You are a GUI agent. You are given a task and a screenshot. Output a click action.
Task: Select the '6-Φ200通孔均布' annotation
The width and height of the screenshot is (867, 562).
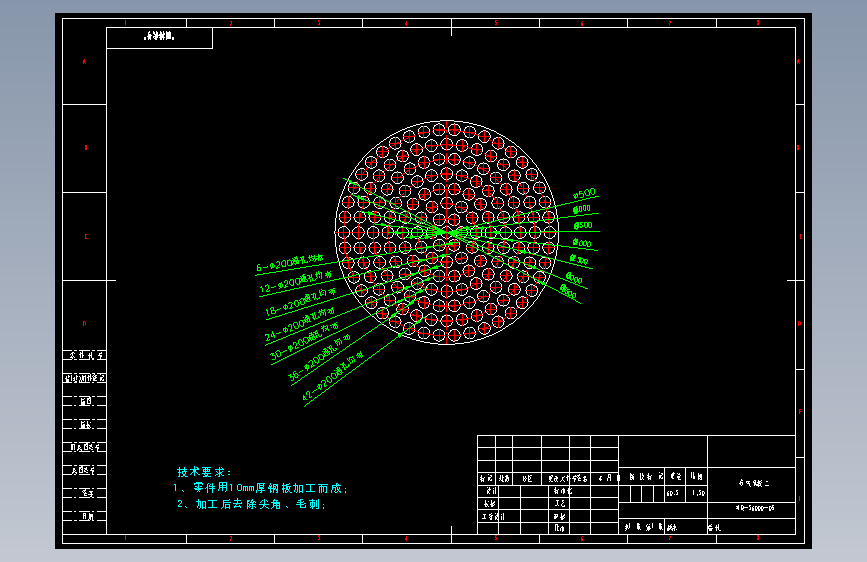click(x=290, y=263)
